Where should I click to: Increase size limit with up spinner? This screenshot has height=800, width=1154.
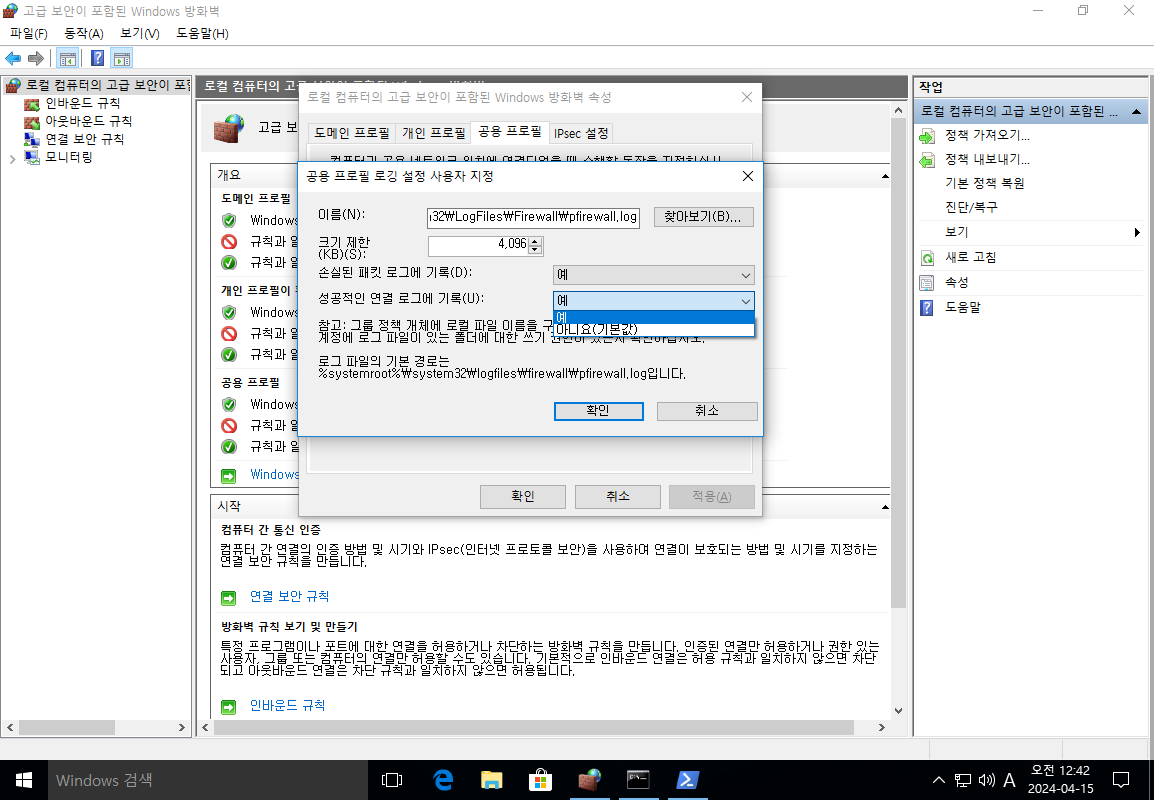(536, 241)
